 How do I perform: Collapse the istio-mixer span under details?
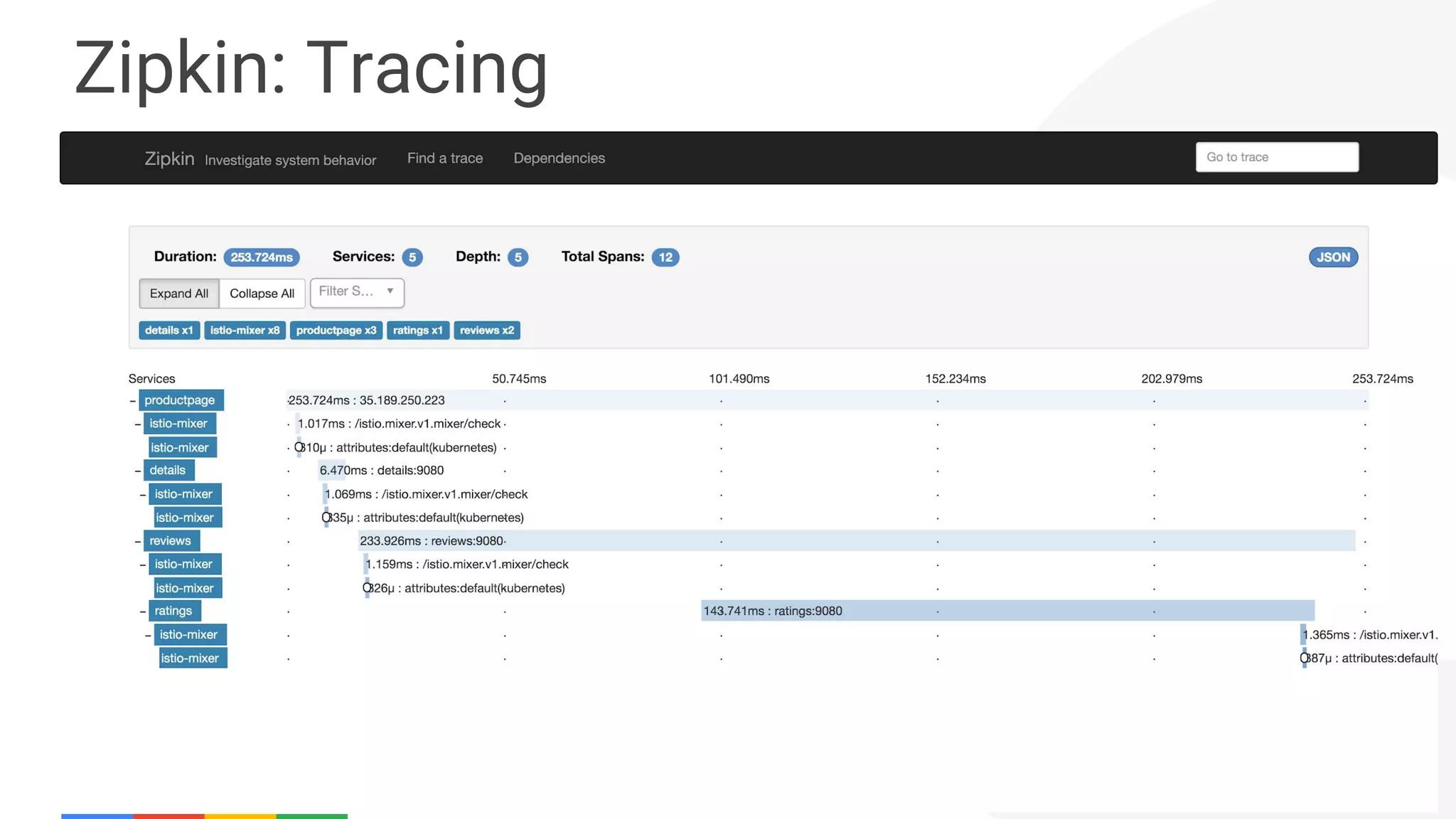(143, 495)
